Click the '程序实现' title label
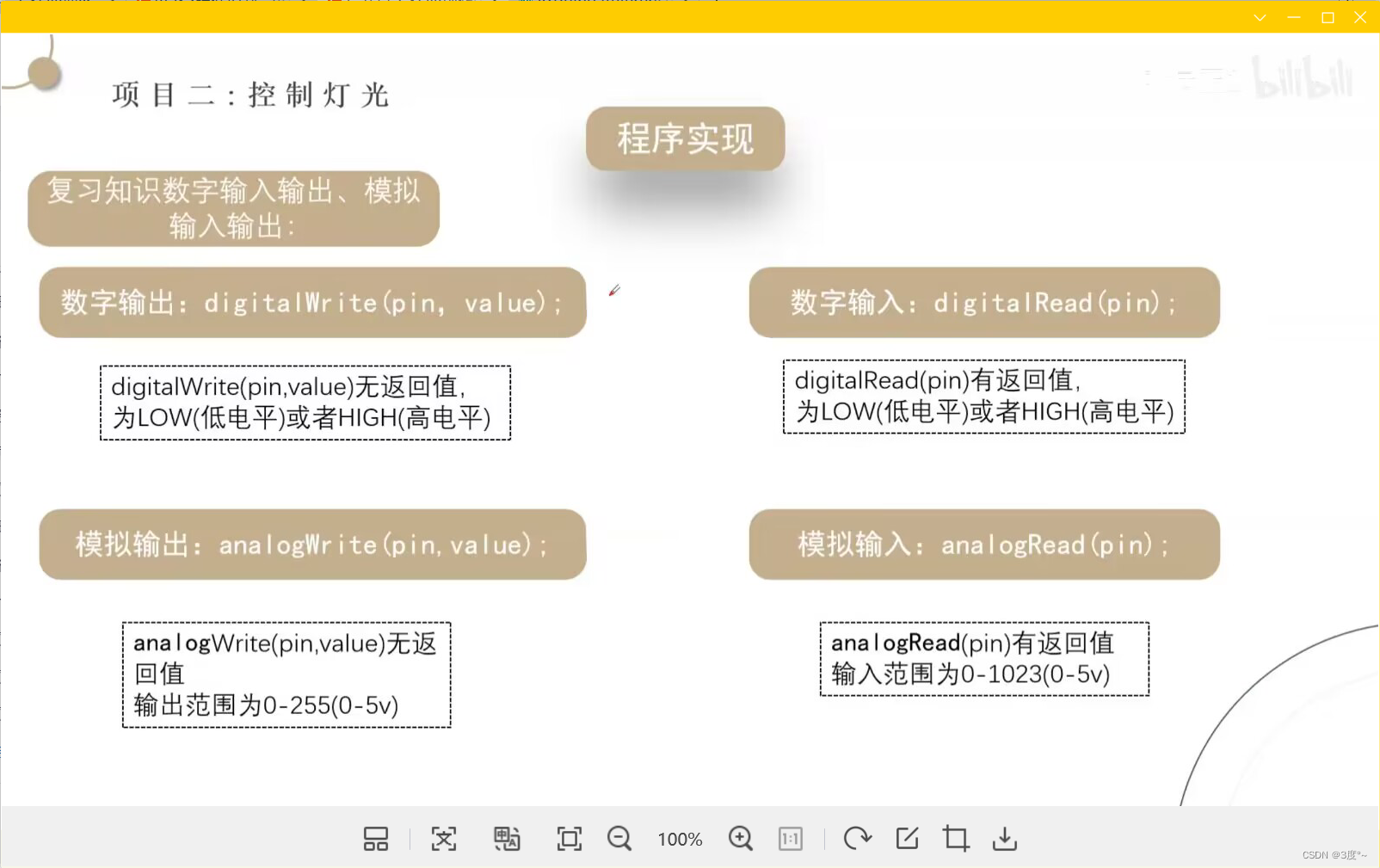1380x868 pixels. click(686, 139)
